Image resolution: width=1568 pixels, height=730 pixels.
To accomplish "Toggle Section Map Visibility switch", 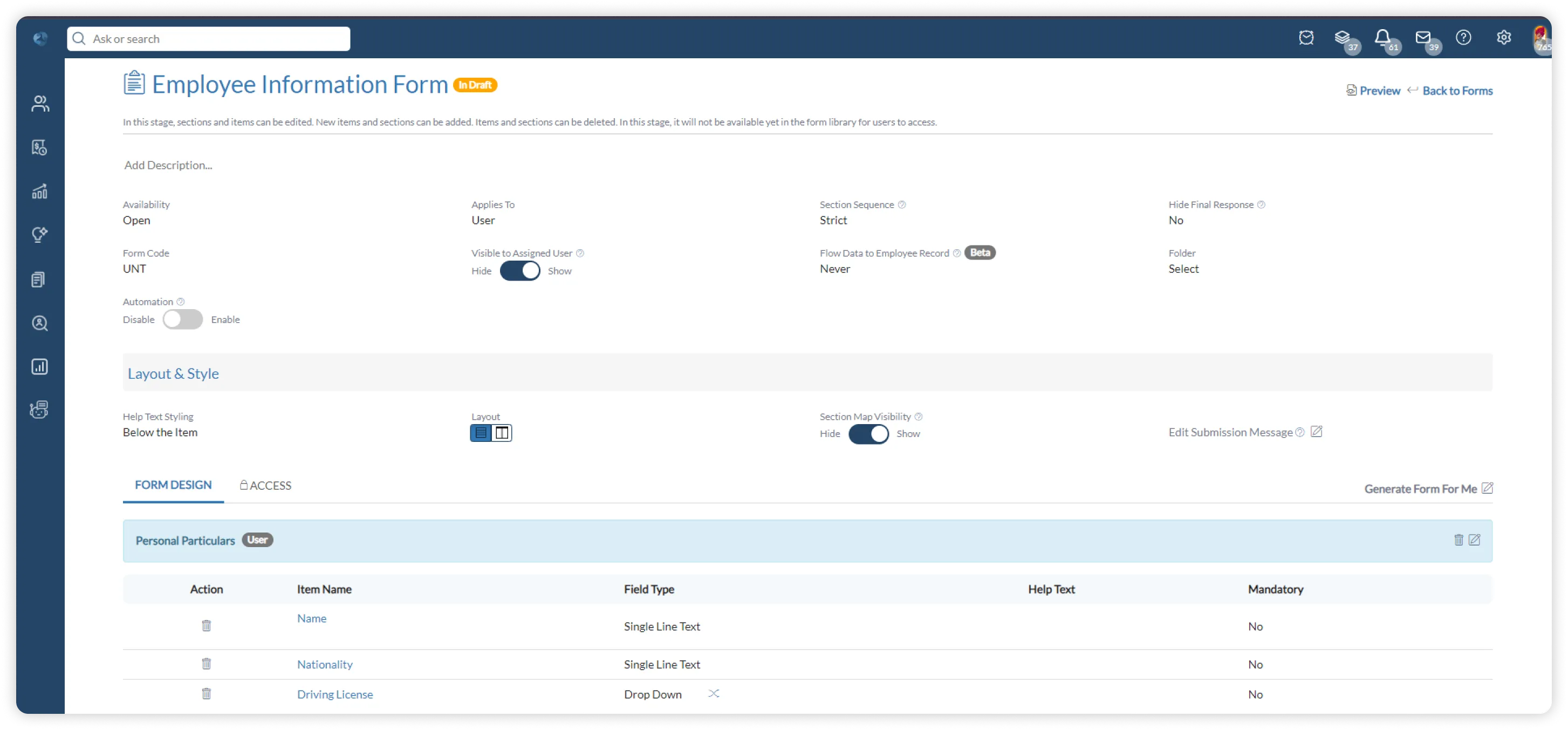I will pyautogui.click(x=868, y=434).
